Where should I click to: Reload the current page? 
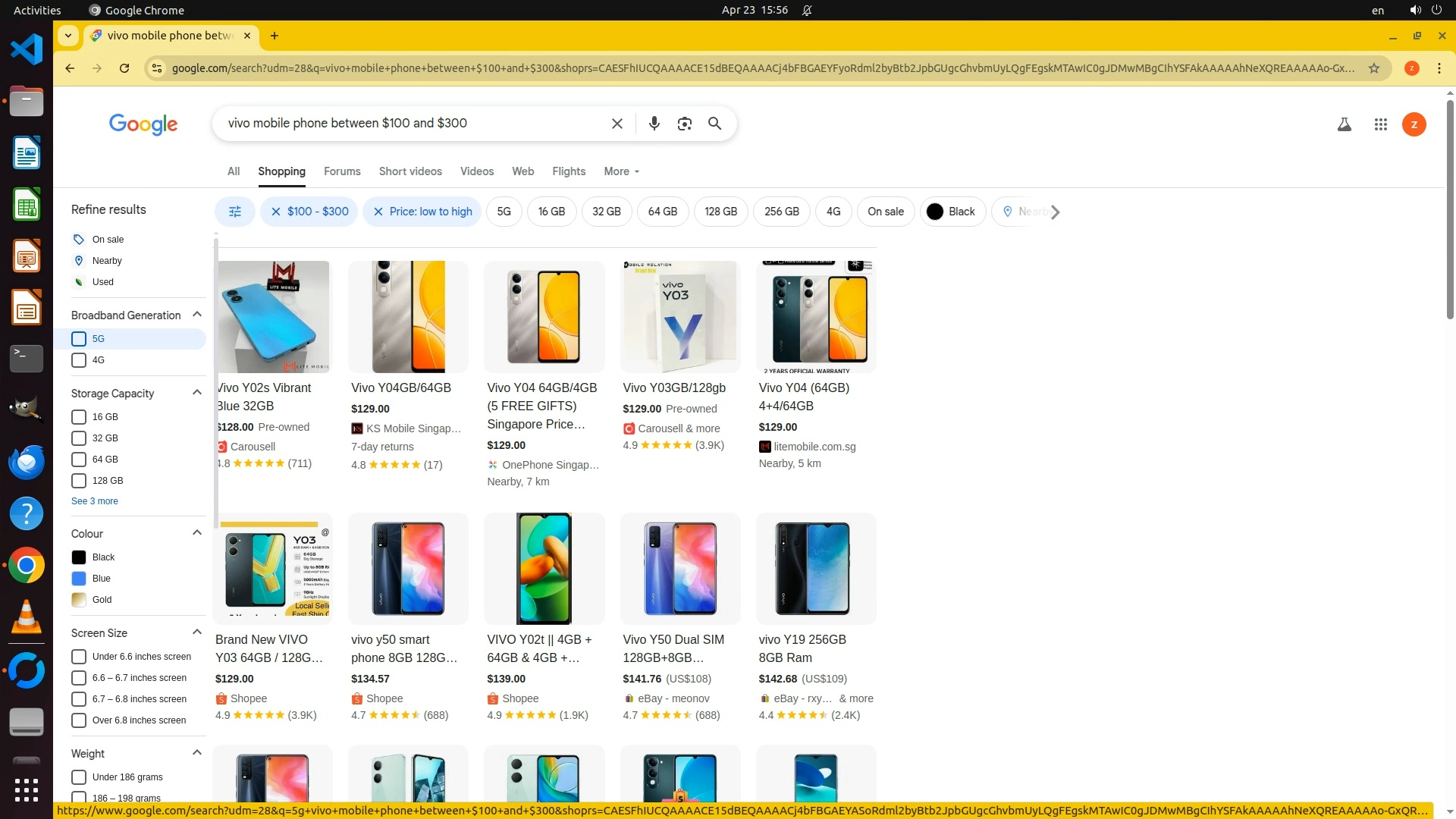pos(124,68)
